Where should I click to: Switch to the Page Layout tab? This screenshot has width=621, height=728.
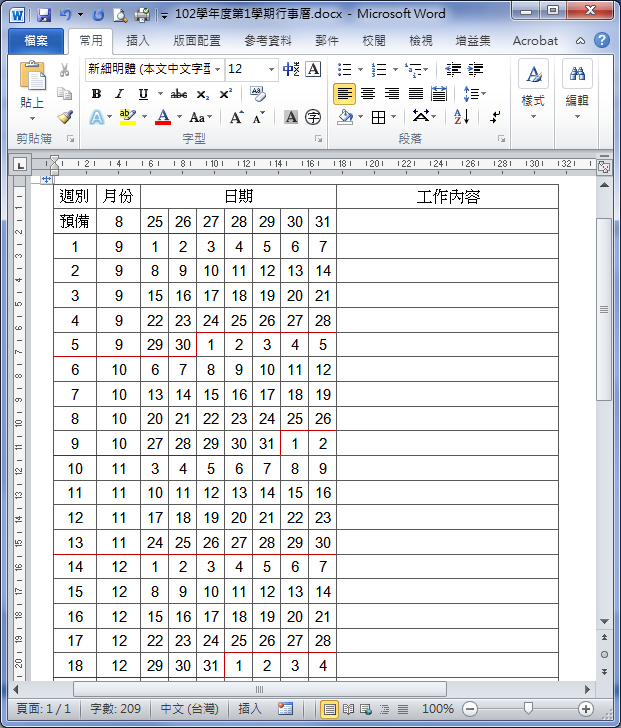pyautogui.click(x=197, y=41)
